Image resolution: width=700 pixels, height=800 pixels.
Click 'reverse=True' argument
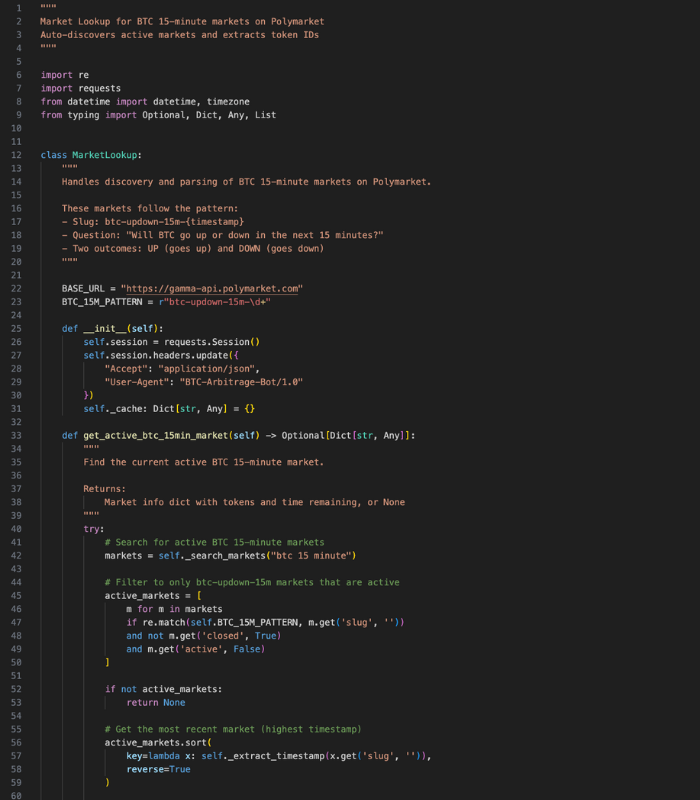(158, 769)
